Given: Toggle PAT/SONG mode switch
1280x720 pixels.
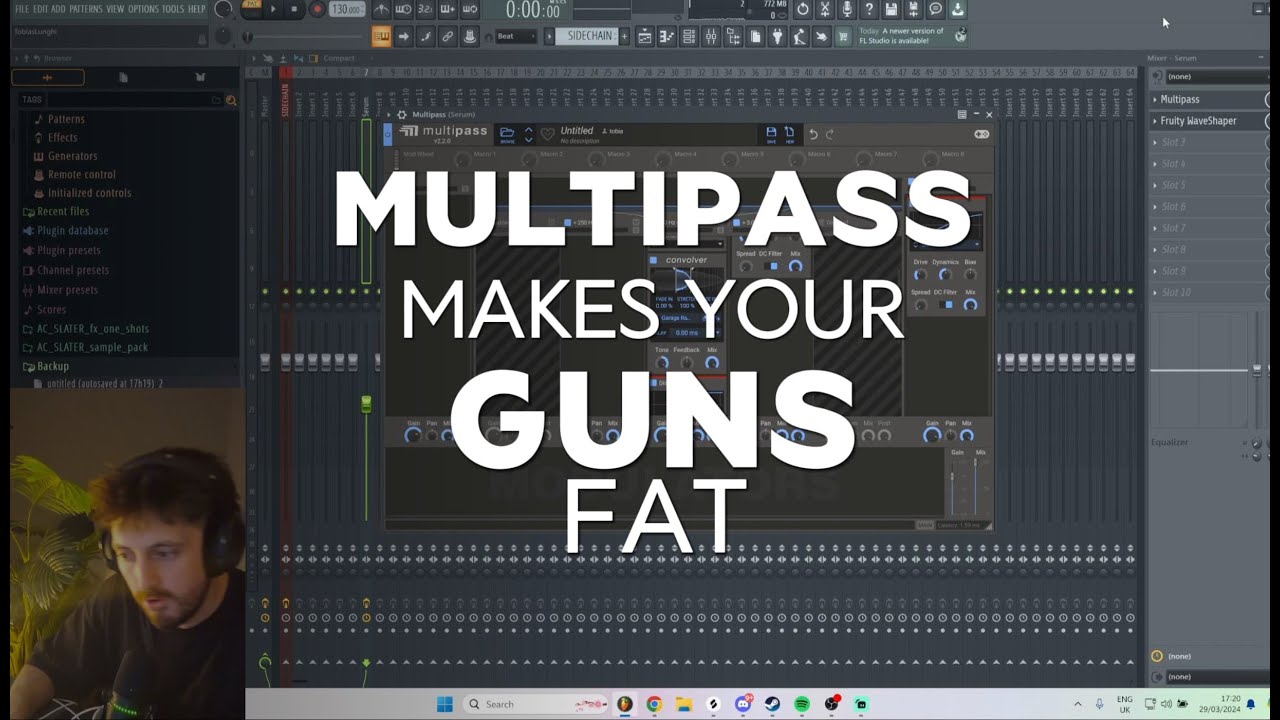Looking at the screenshot, I should click(x=251, y=9).
